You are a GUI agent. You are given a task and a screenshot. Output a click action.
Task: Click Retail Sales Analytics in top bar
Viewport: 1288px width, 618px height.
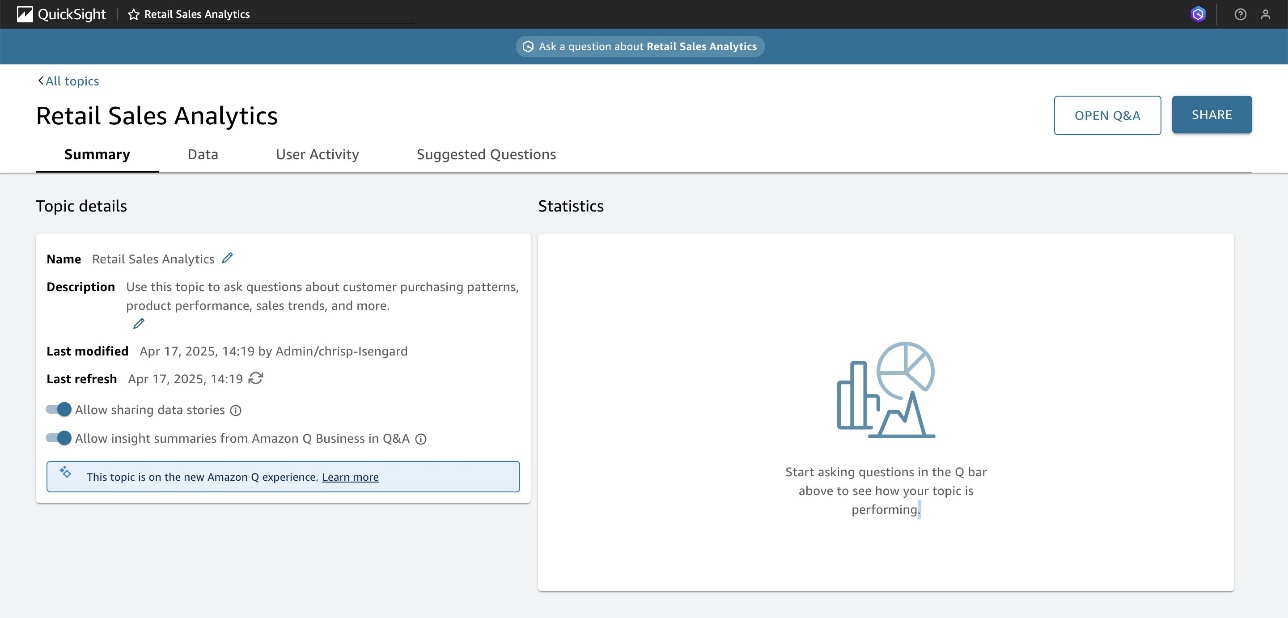tap(197, 14)
